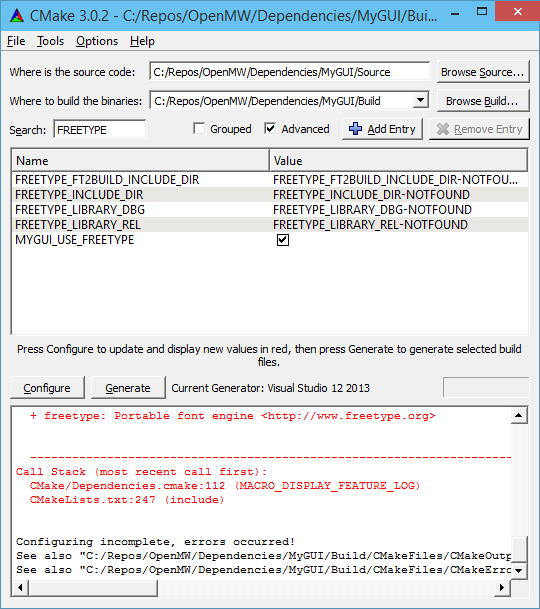Click the output log horizontal scrollbar thumb
The width and height of the screenshot is (540, 609).
coord(93,587)
